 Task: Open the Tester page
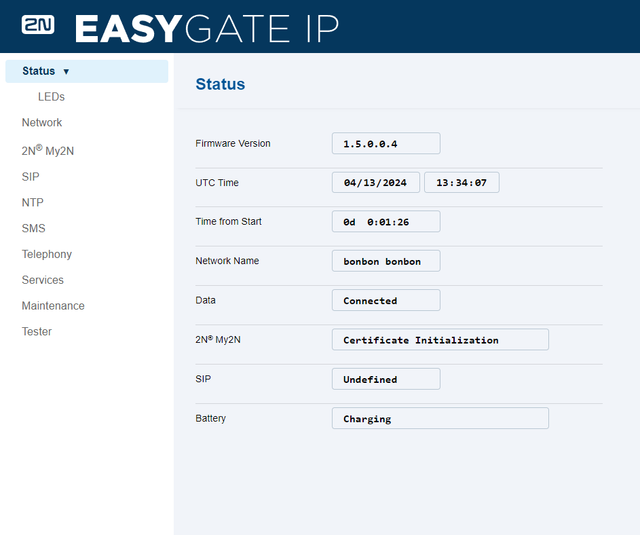pos(37,331)
